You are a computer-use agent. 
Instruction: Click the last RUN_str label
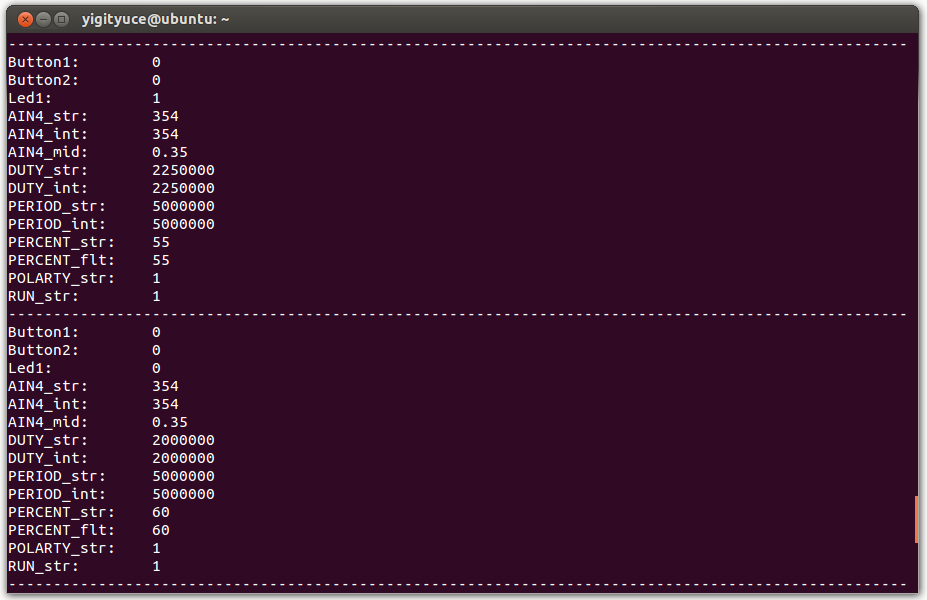click(43, 566)
